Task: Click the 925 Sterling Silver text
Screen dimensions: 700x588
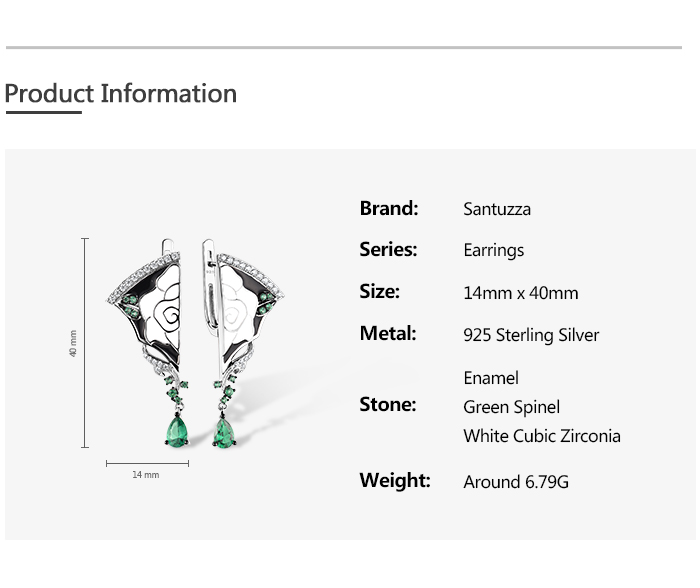Action: click(x=531, y=335)
